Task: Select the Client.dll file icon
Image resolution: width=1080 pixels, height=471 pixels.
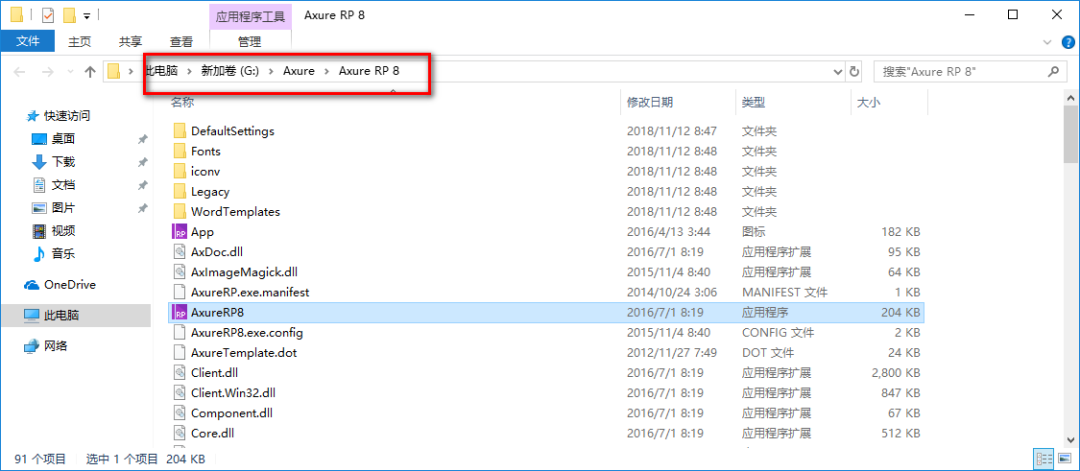Action: [180, 373]
